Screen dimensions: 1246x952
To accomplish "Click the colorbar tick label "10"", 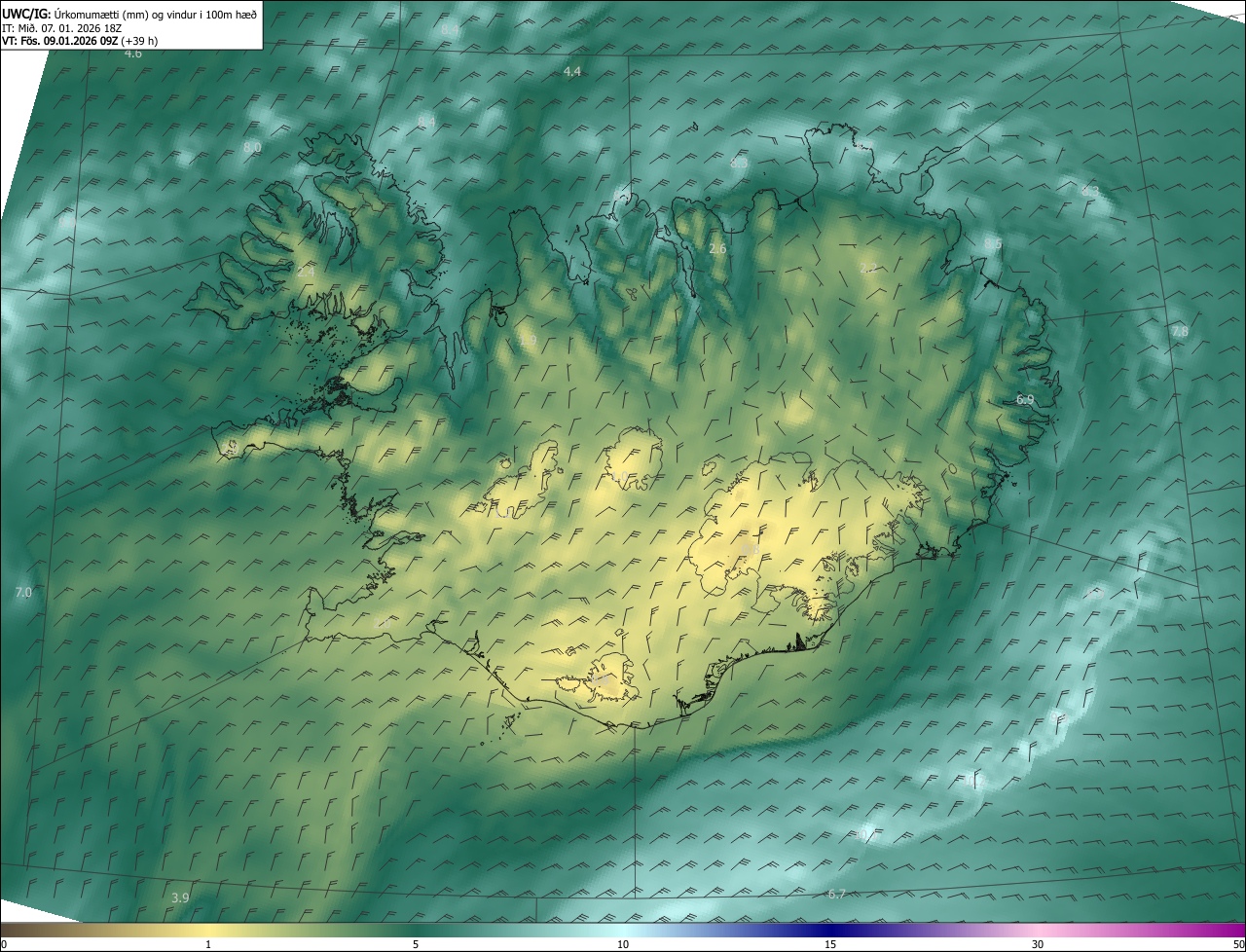I will point(623,944).
